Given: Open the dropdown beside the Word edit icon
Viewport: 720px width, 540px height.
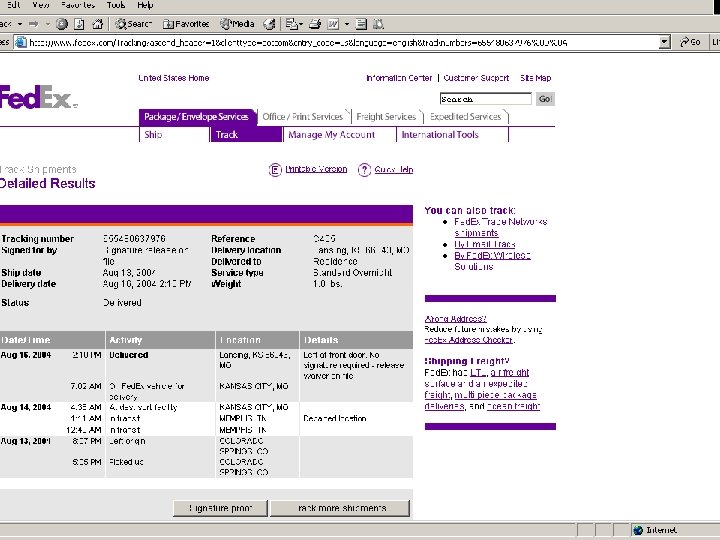Looking at the screenshot, I should (x=347, y=24).
